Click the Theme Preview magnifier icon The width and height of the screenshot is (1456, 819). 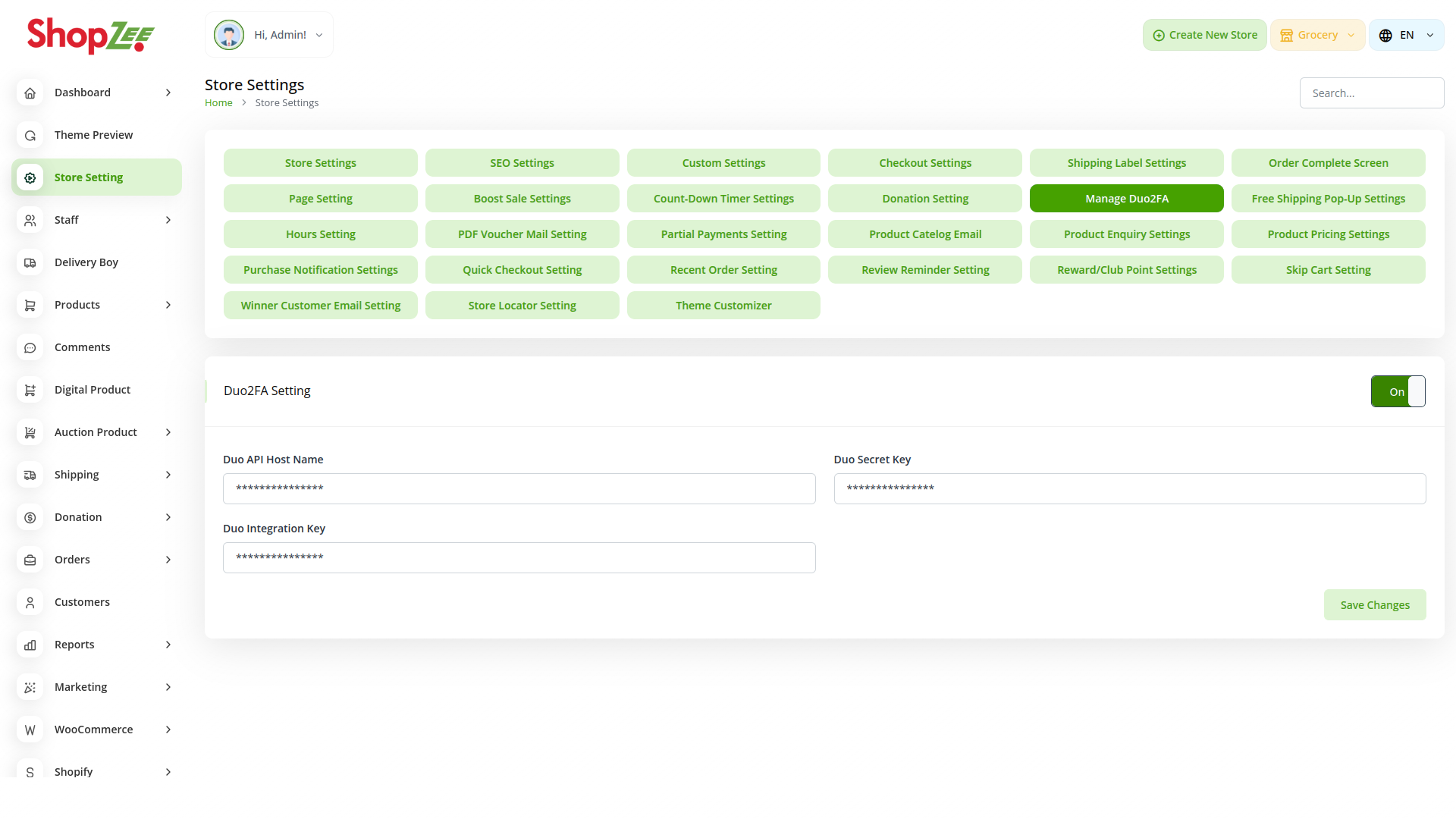[30, 135]
